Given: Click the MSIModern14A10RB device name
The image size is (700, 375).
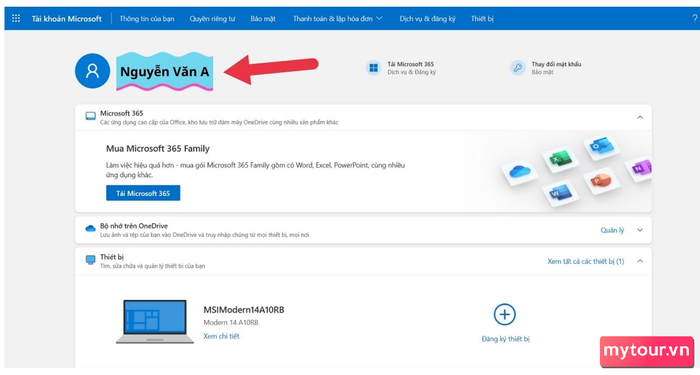Looking at the screenshot, I should [244, 309].
